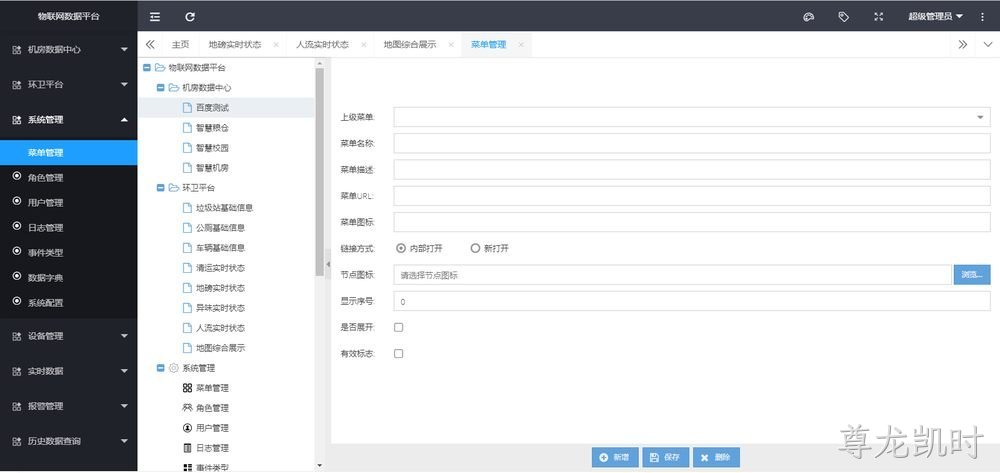The height and width of the screenshot is (473, 1000).
Task: Switch to 地图综合展示 tab
Action: tap(410, 45)
